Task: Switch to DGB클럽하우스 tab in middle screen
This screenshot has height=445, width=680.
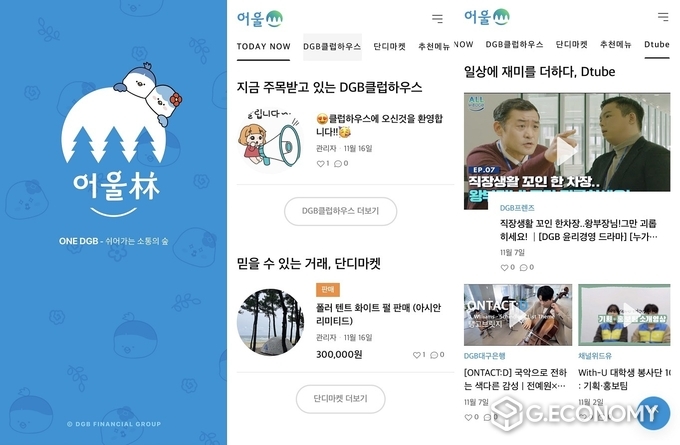Action: click(332, 47)
